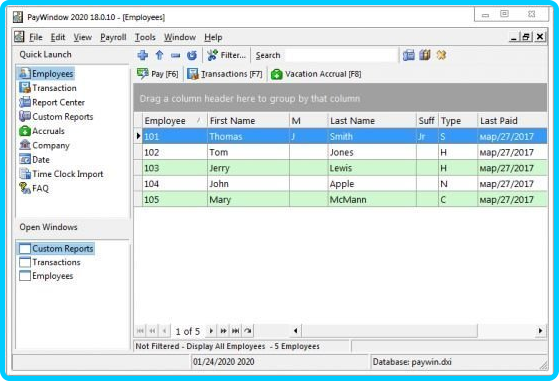Open Time Clock Import in Quick Launch
This screenshot has height=381, width=559.
tap(61, 174)
